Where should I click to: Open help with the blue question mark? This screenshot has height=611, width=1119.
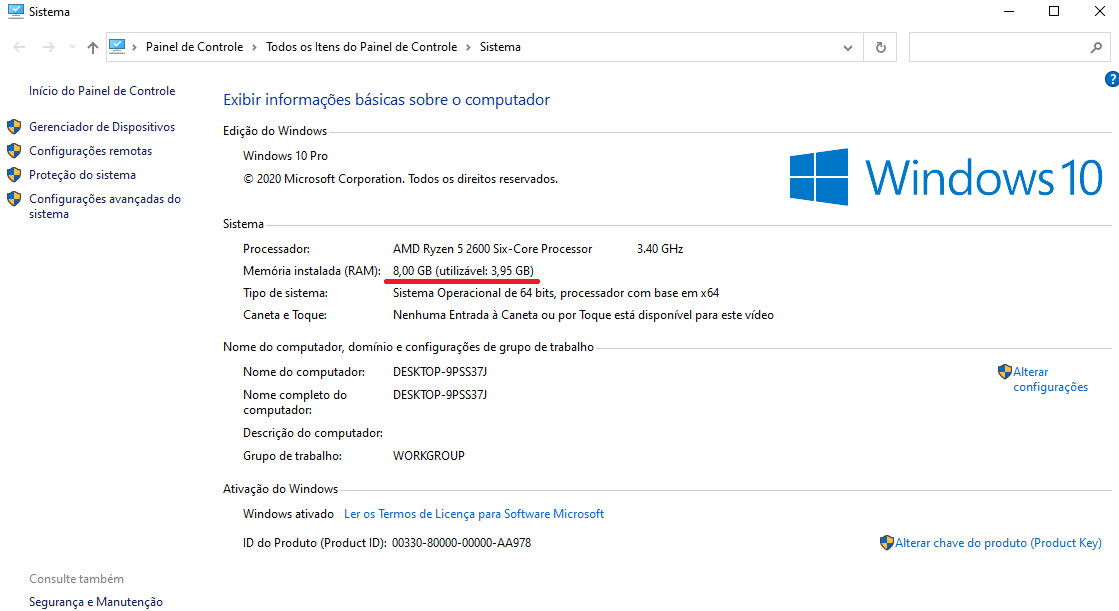click(x=1112, y=79)
